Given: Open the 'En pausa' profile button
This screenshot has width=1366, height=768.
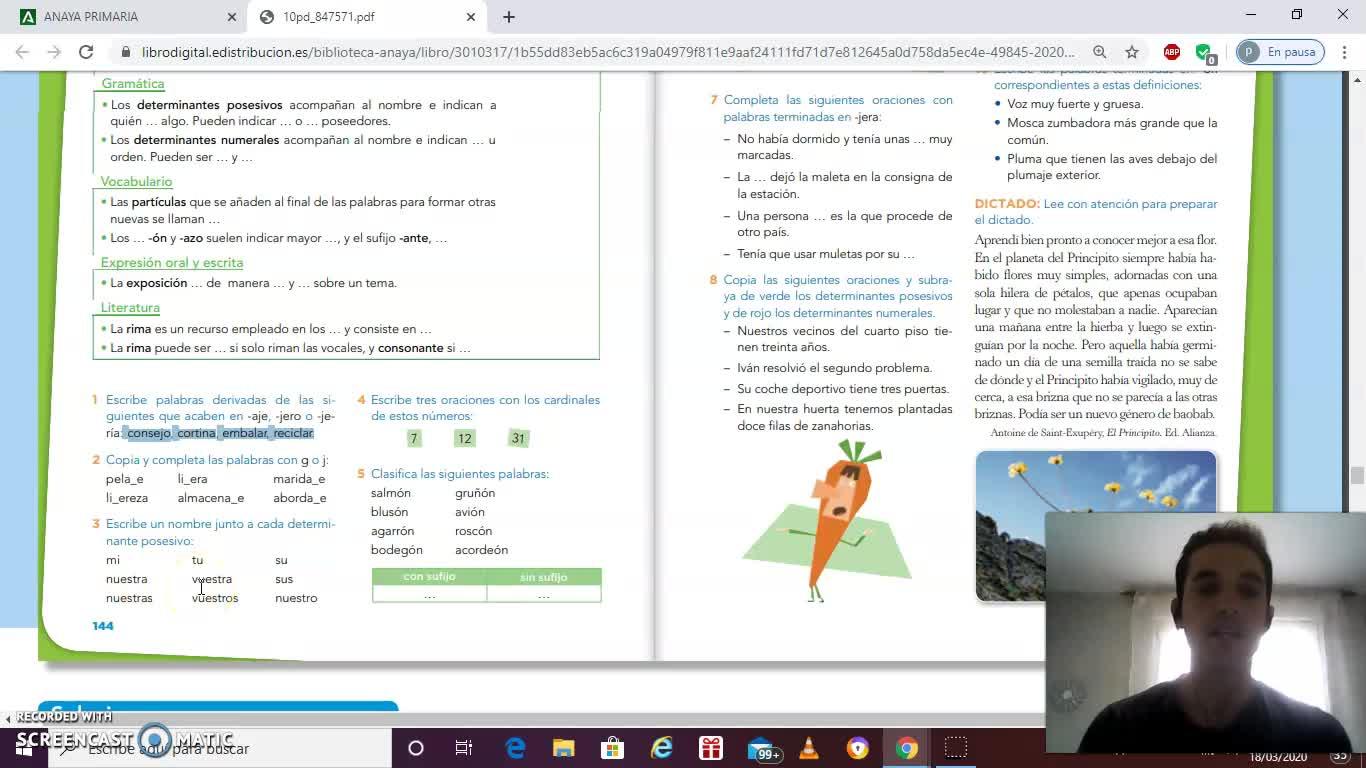Looking at the screenshot, I should [1280, 52].
